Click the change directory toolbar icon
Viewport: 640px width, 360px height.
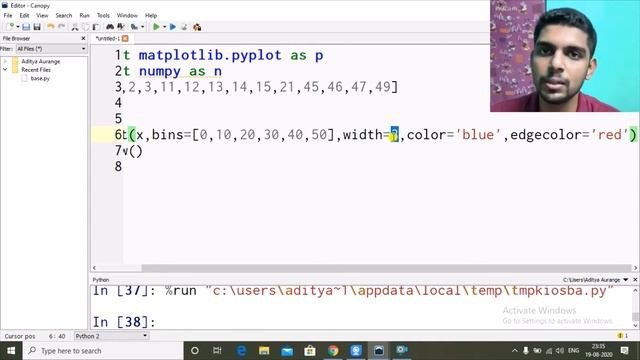coord(134,27)
